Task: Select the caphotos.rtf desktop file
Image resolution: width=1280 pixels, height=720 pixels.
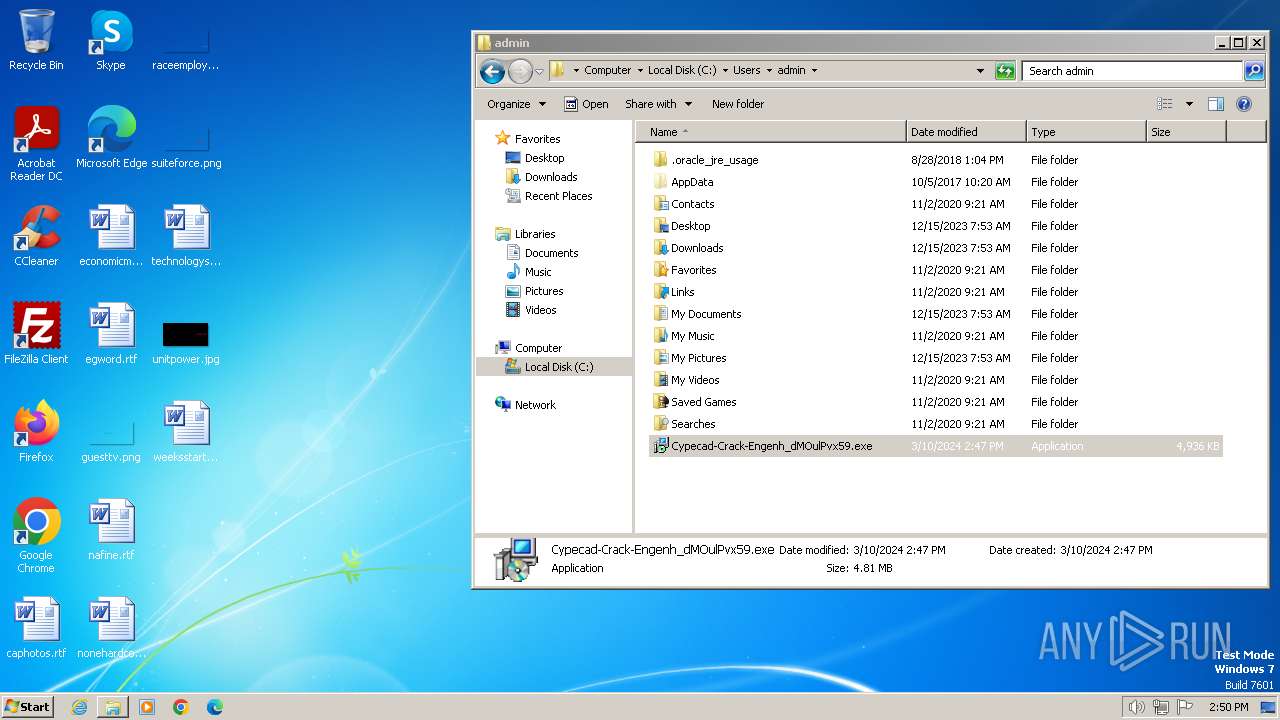Action: (x=36, y=628)
